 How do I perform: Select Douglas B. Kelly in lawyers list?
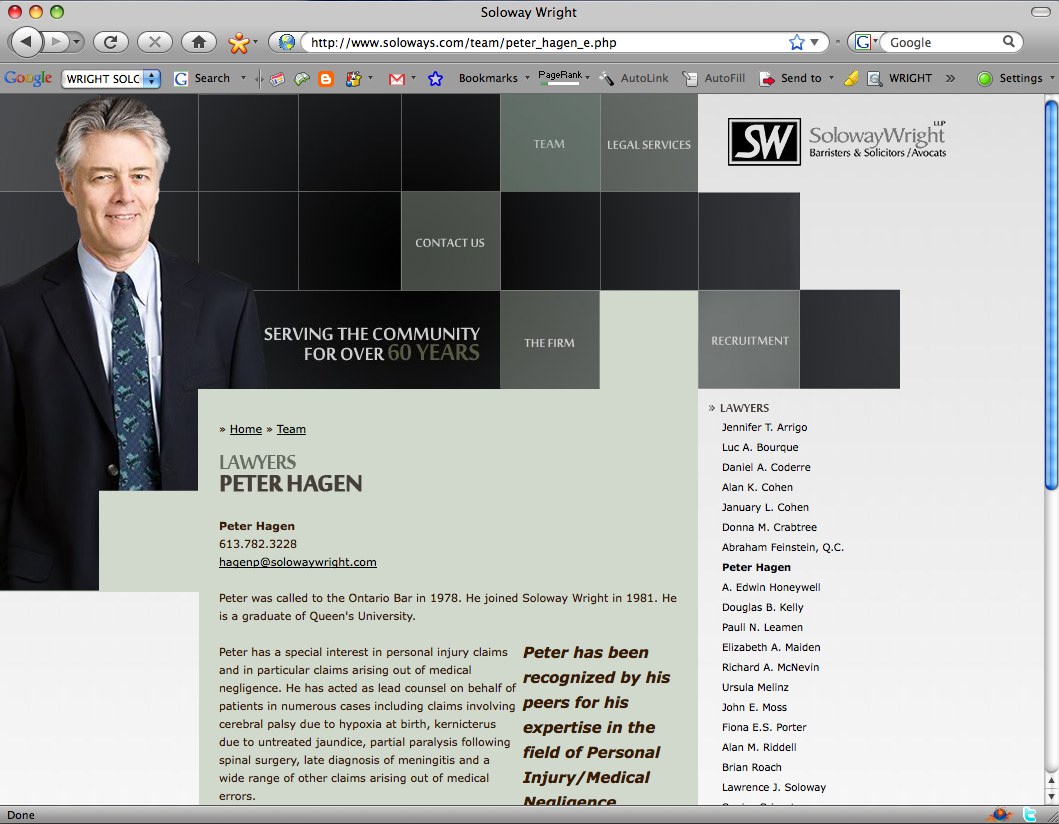[763, 607]
